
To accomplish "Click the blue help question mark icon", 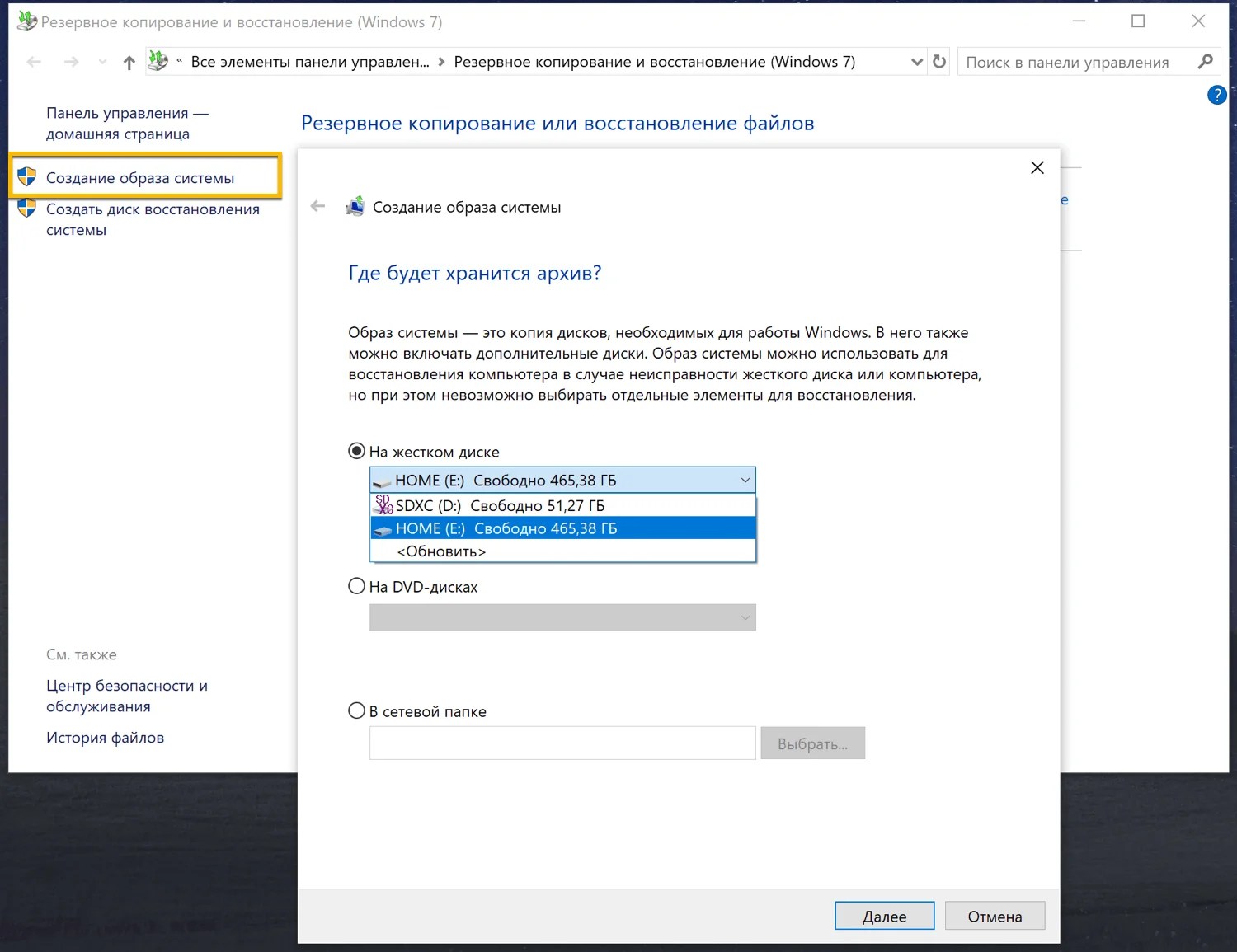I will pyautogui.click(x=1216, y=95).
